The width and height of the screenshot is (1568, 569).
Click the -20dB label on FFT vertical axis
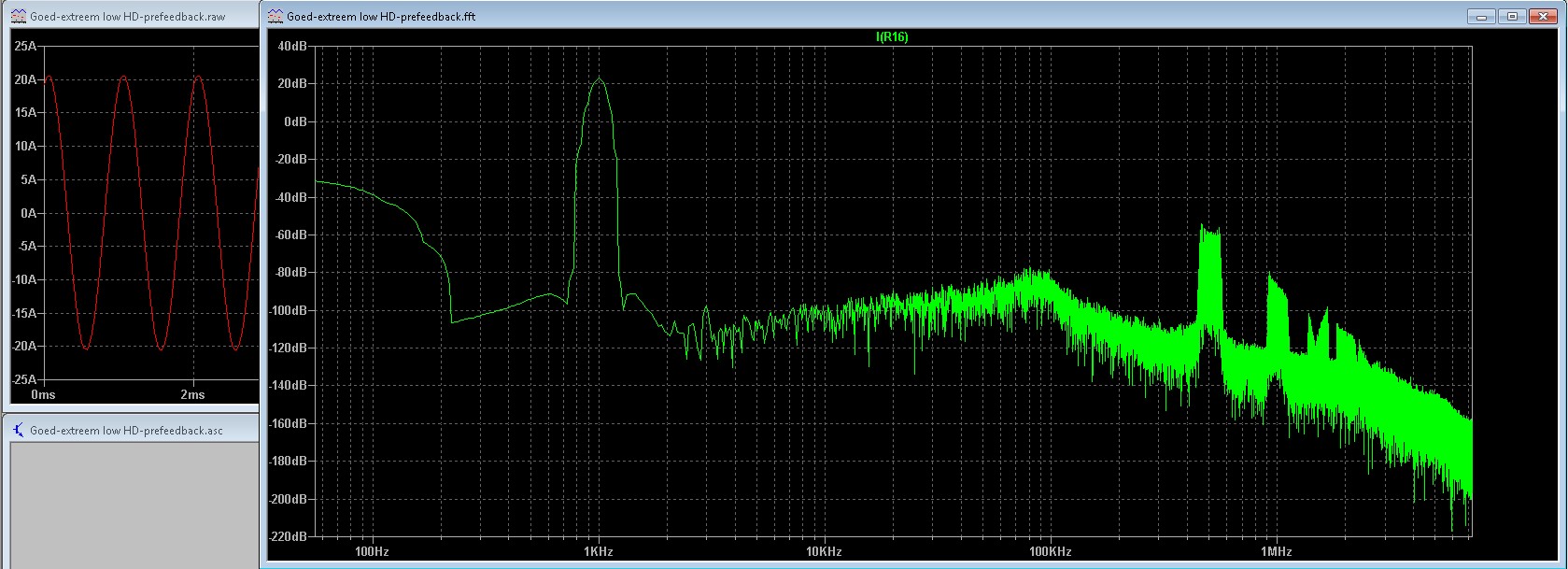[290, 159]
